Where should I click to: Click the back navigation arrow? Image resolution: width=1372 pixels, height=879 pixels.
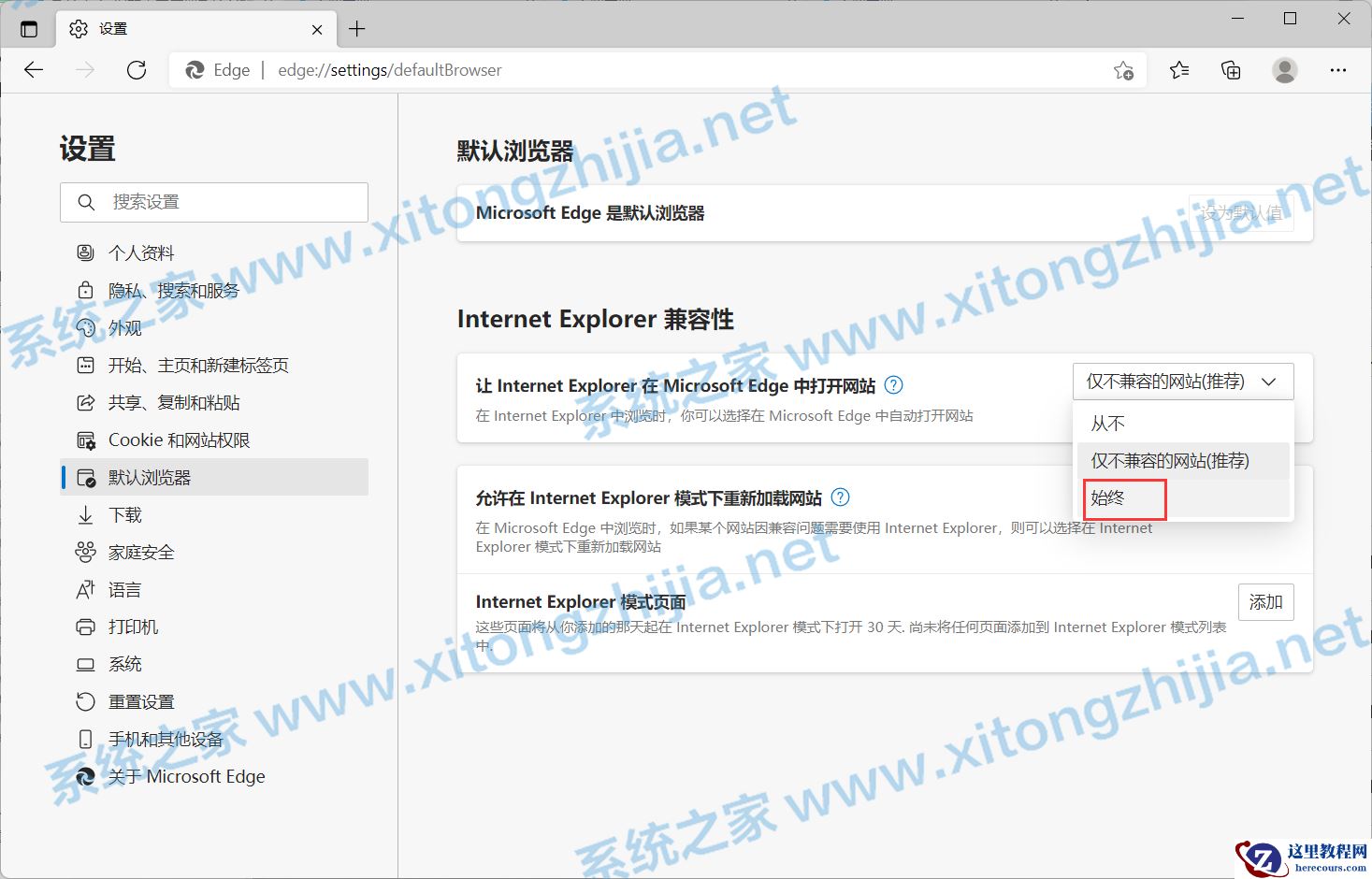coord(34,69)
